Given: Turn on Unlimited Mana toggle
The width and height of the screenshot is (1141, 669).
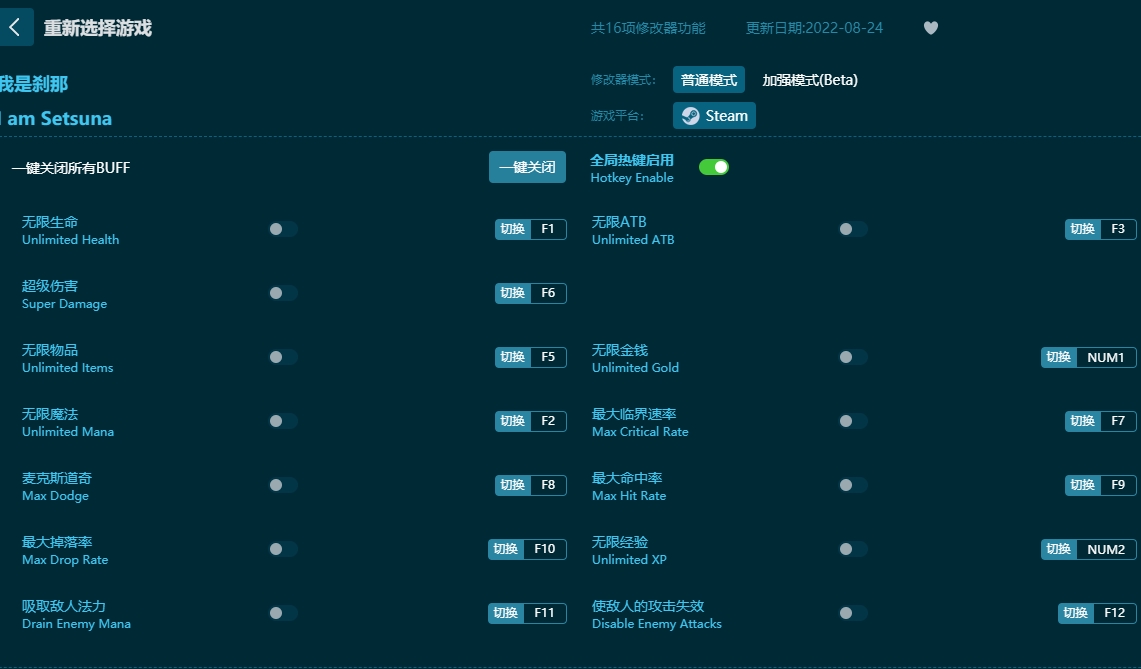Looking at the screenshot, I should point(283,421).
